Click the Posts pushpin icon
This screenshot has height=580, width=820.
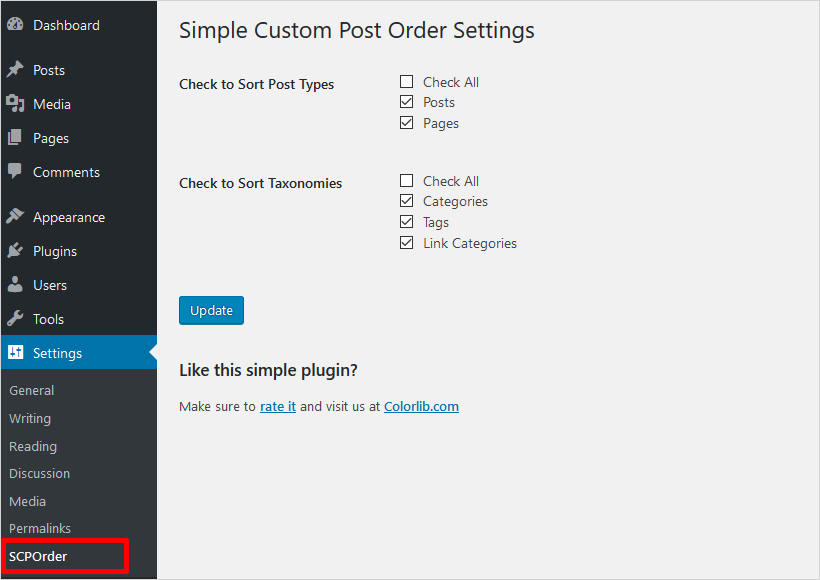click(x=15, y=70)
